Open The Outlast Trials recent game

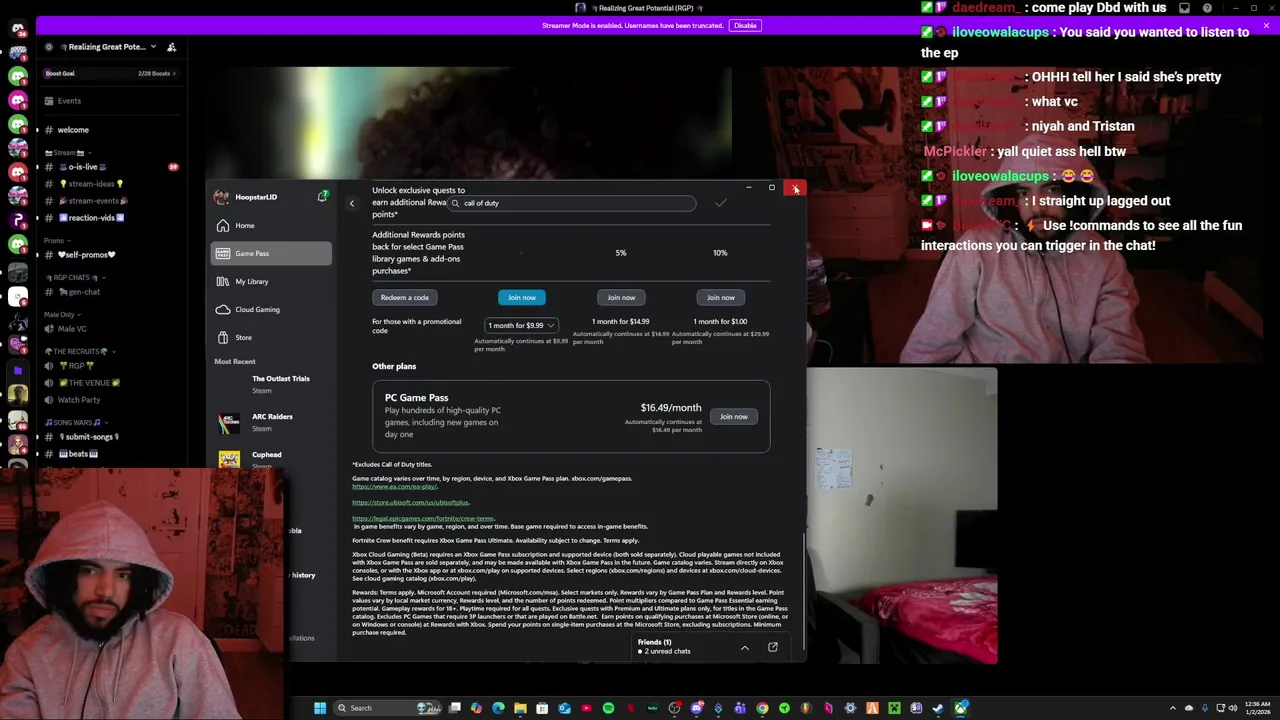270,384
